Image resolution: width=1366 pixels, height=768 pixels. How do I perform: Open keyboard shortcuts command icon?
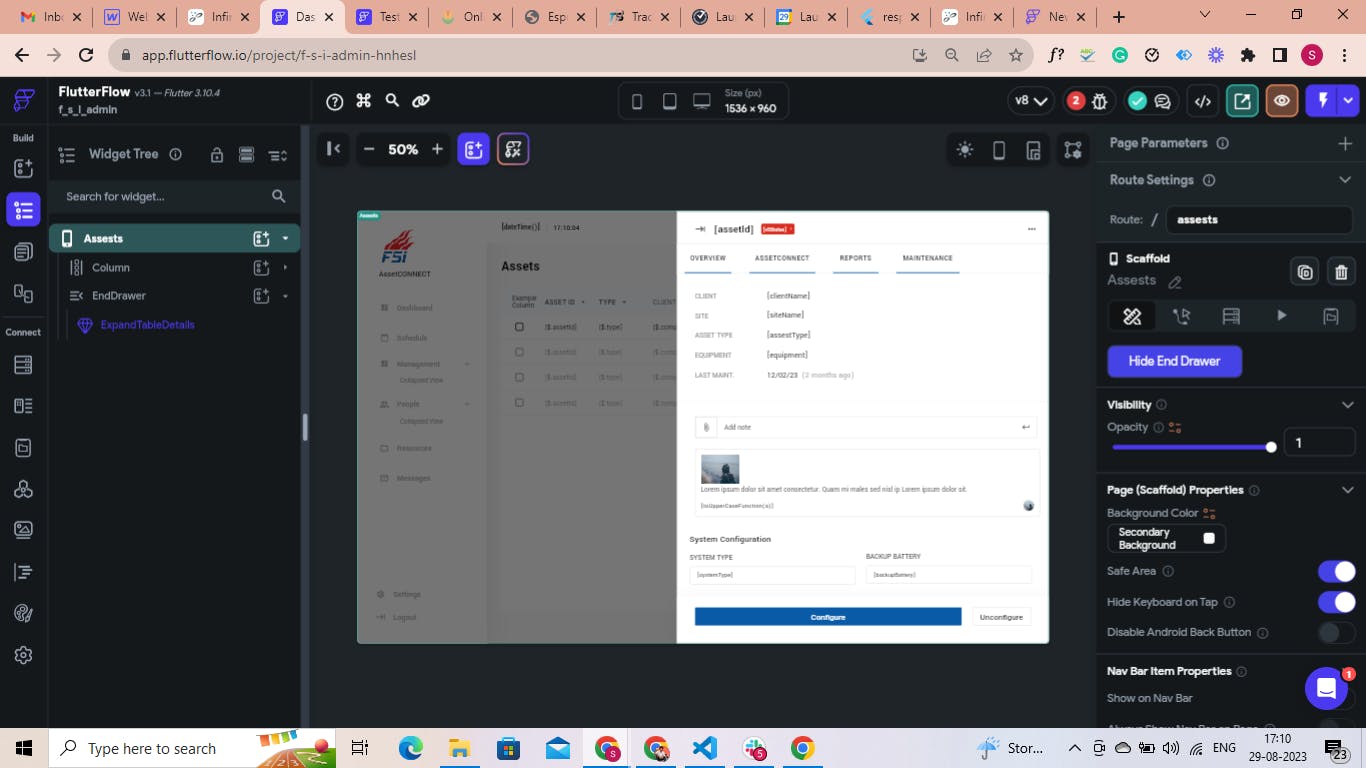coord(364,101)
